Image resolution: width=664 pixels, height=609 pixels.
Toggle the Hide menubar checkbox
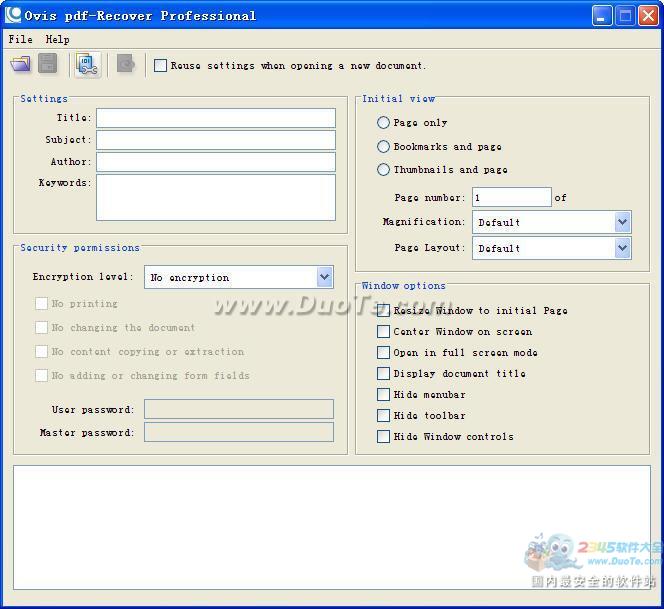(383, 395)
